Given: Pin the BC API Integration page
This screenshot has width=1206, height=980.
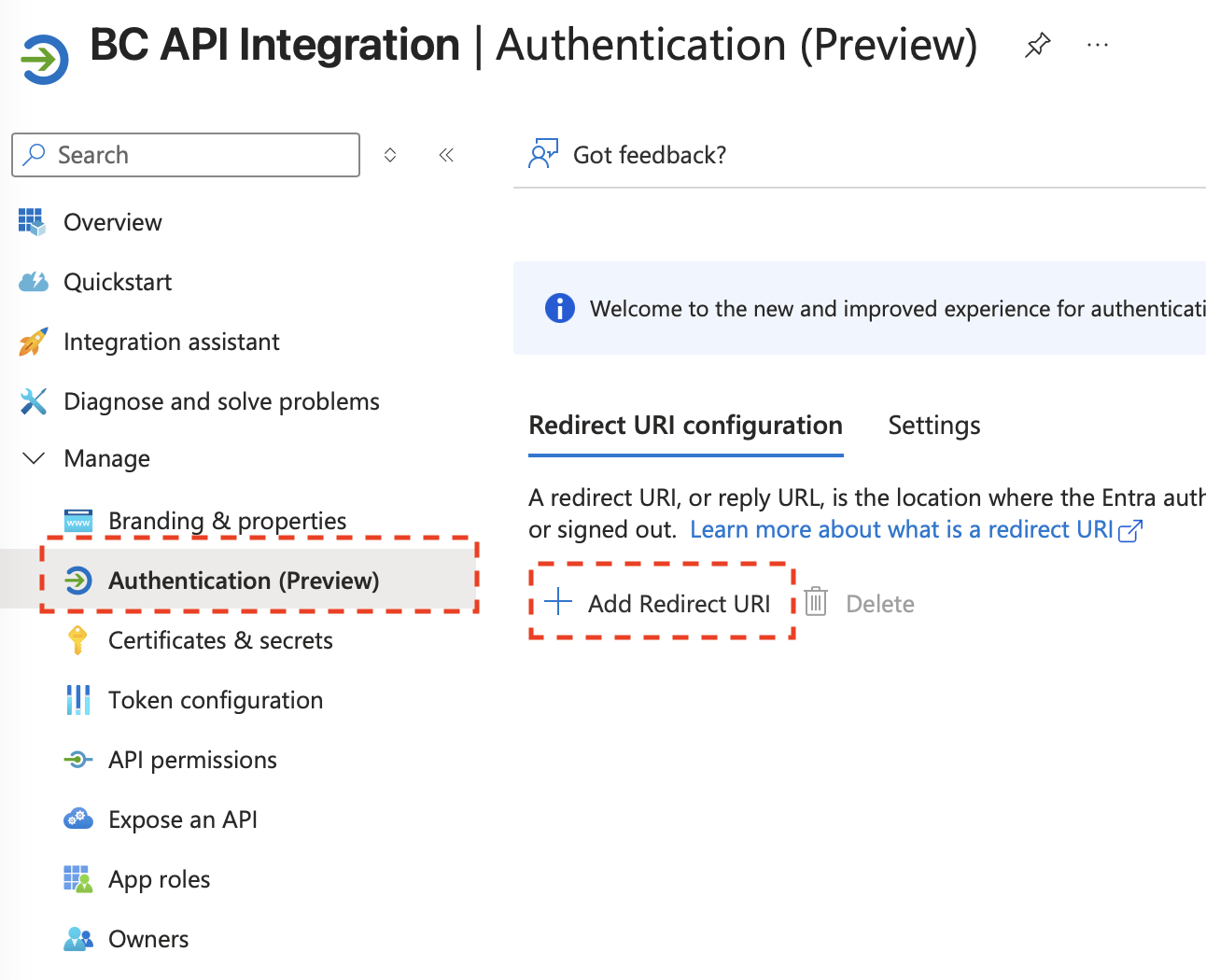Looking at the screenshot, I should pos(1037,45).
